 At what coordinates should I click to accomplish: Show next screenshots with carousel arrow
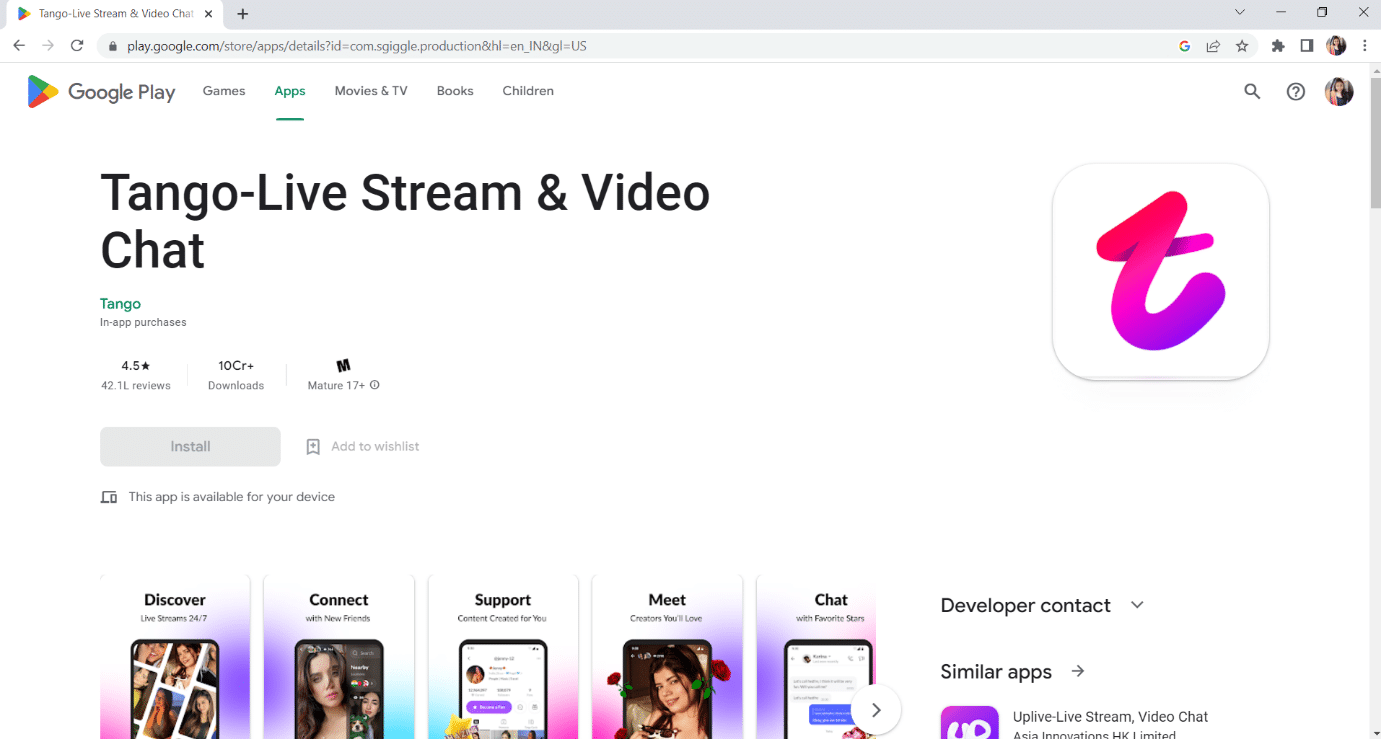tap(876, 710)
